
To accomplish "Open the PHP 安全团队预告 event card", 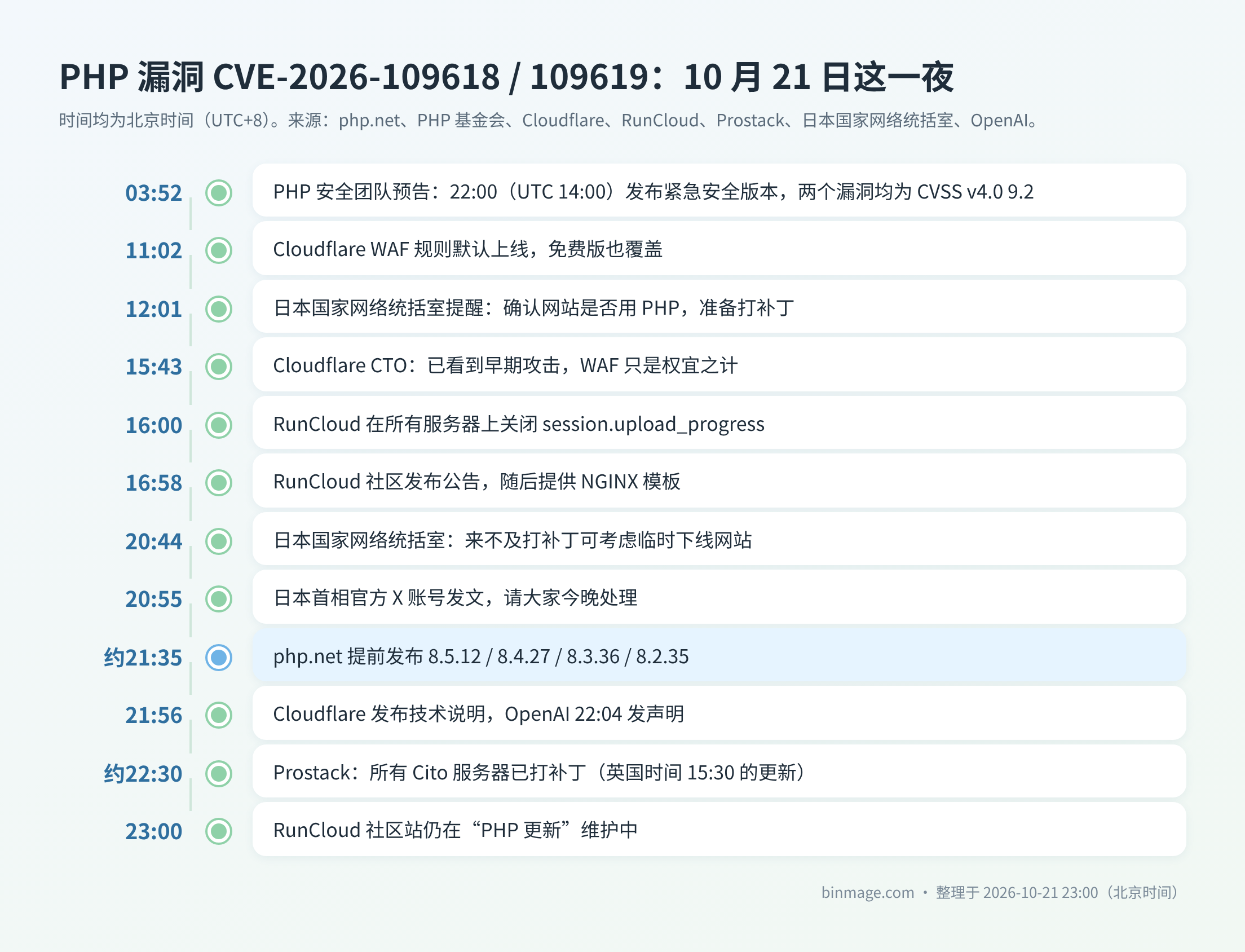I will coord(719,191).
